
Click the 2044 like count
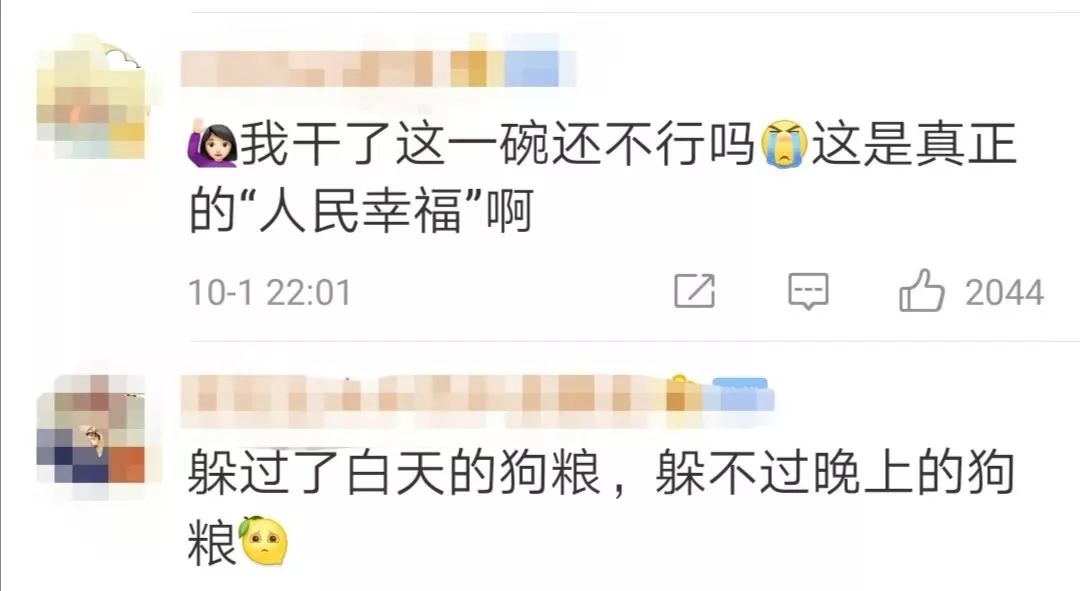(x=1004, y=293)
